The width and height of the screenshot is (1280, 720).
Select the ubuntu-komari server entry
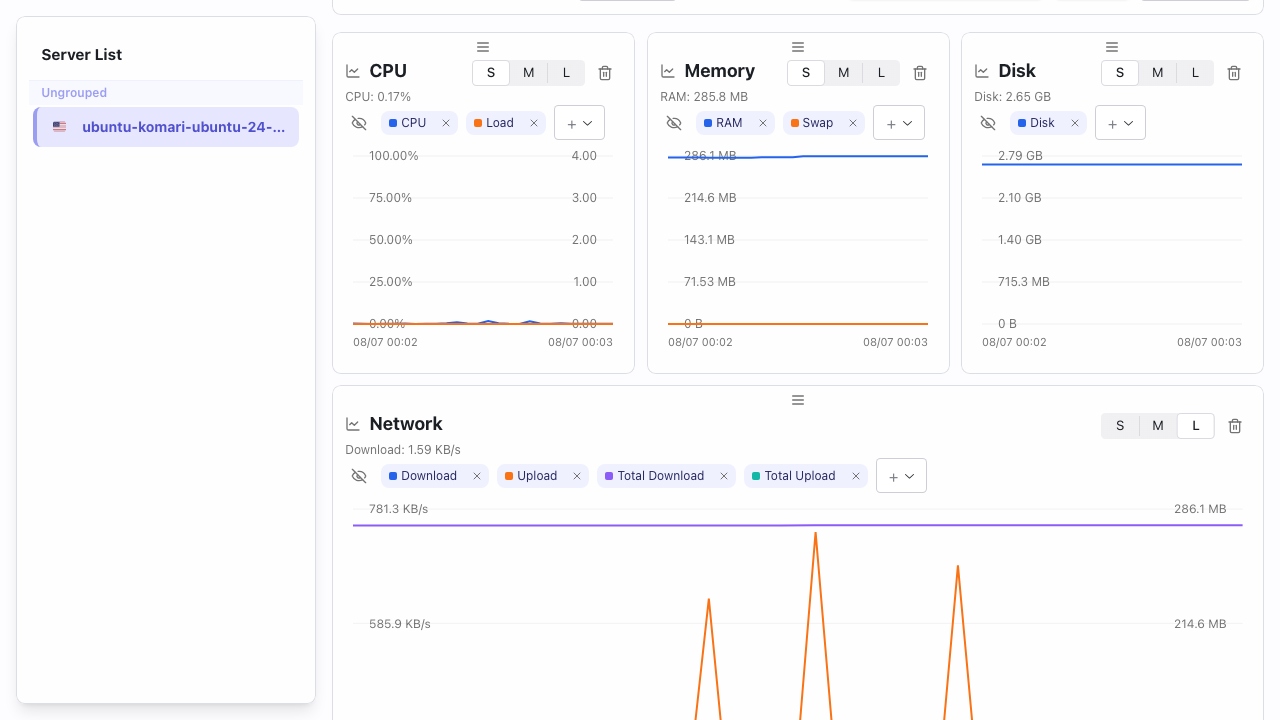click(166, 127)
